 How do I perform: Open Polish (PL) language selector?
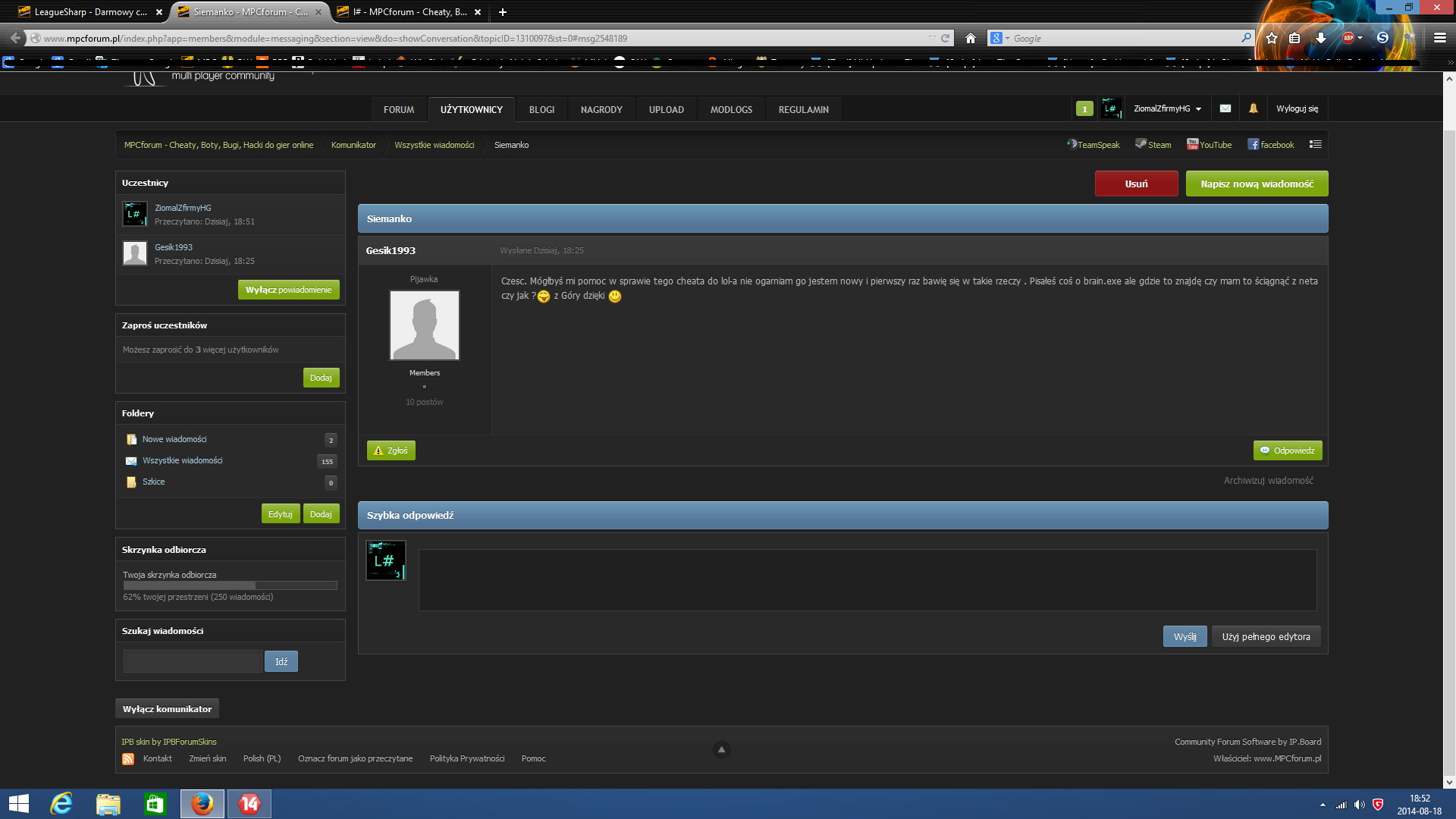tap(262, 758)
